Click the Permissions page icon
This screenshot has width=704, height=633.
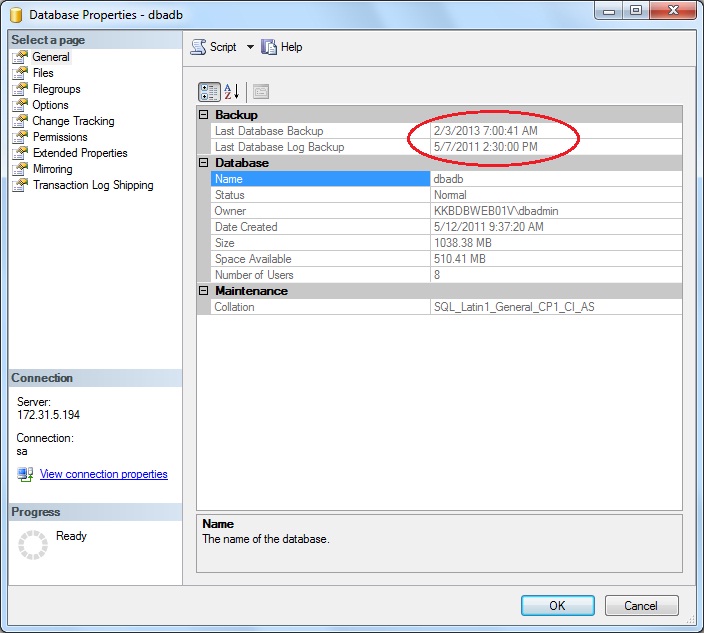pyautogui.click(x=20, y=137)
